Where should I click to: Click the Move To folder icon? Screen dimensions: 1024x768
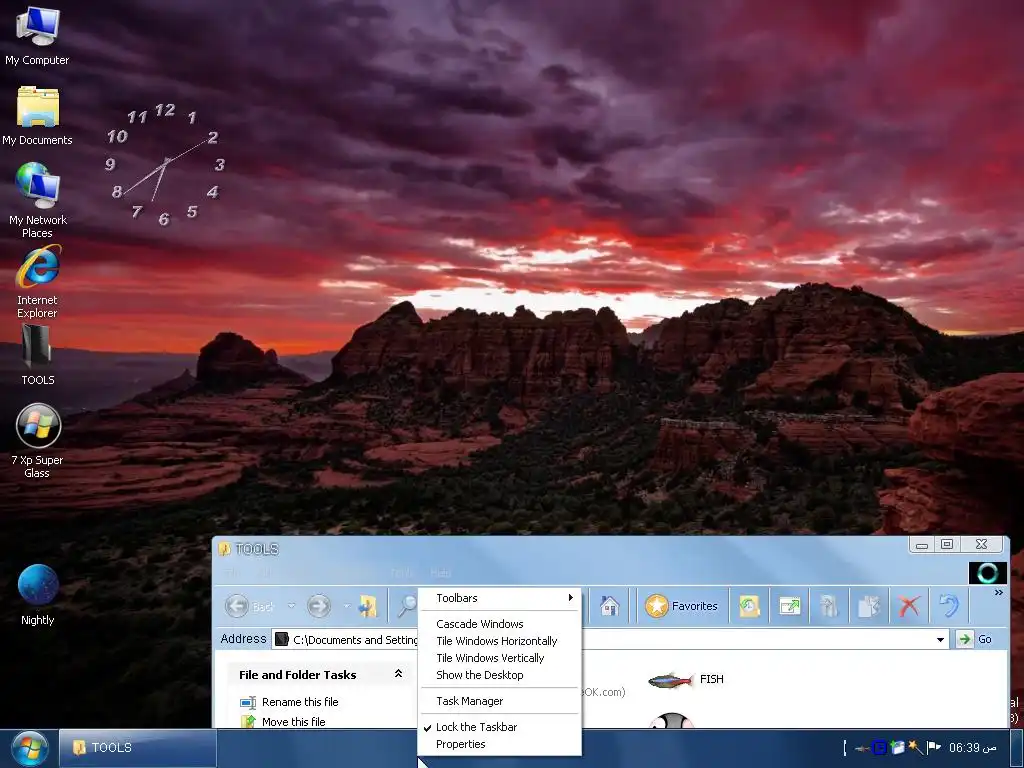[829, 606]
